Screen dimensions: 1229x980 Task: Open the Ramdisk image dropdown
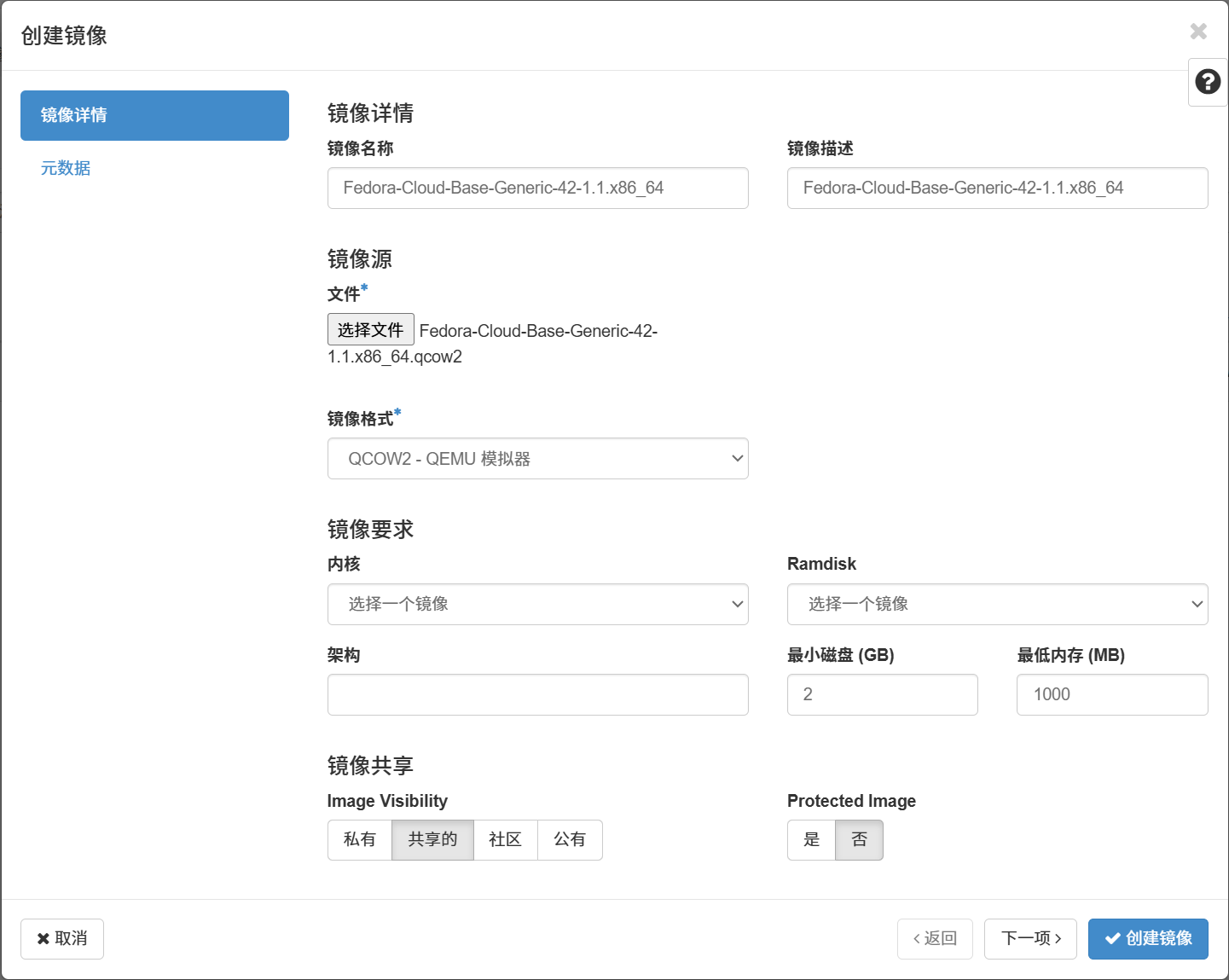[x=997, y=604]
